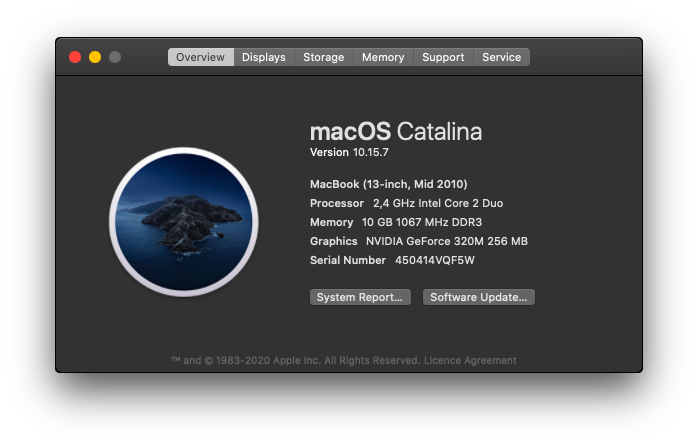698x446 pixels.
Task: Close the window with red button
Action: [75, 57]
